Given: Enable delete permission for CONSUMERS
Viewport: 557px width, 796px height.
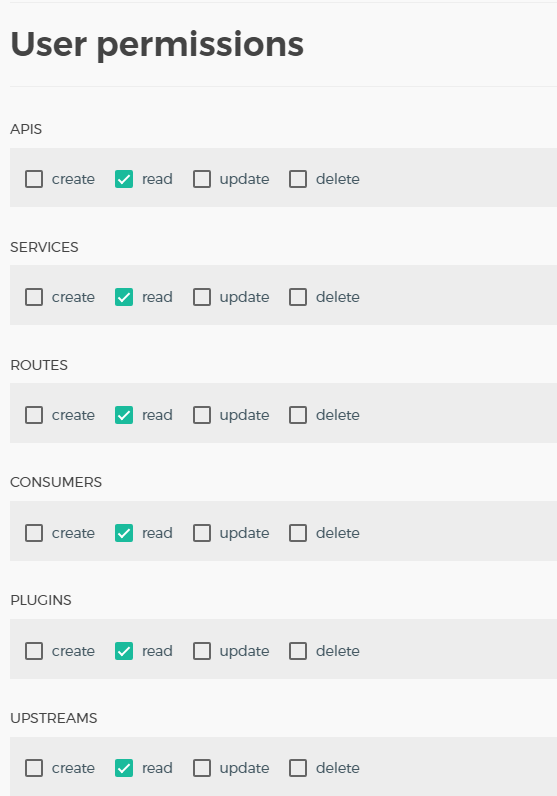Looking at the screenshot, I should 298,533.
